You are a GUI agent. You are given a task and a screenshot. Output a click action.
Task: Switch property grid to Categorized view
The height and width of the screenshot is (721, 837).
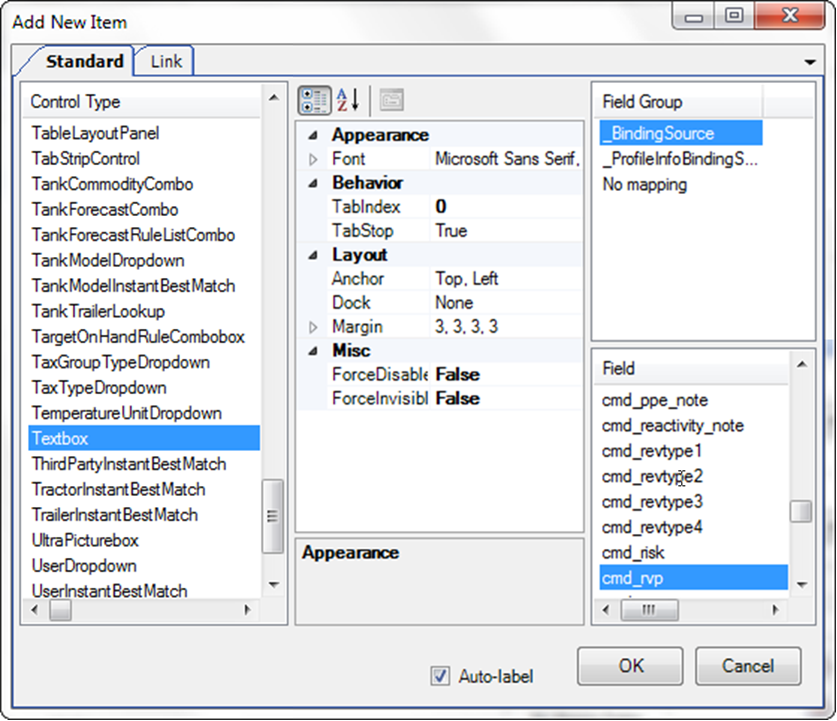pyautogui.click(x=314, y=100)
